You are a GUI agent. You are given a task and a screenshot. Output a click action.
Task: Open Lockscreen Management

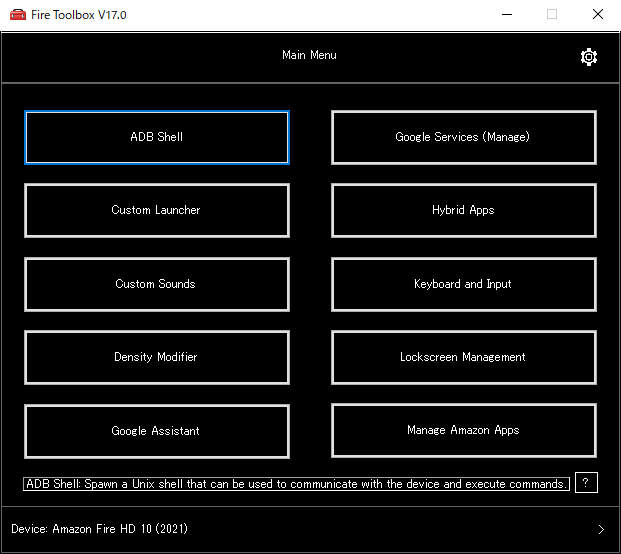click(x=464, y=357)
